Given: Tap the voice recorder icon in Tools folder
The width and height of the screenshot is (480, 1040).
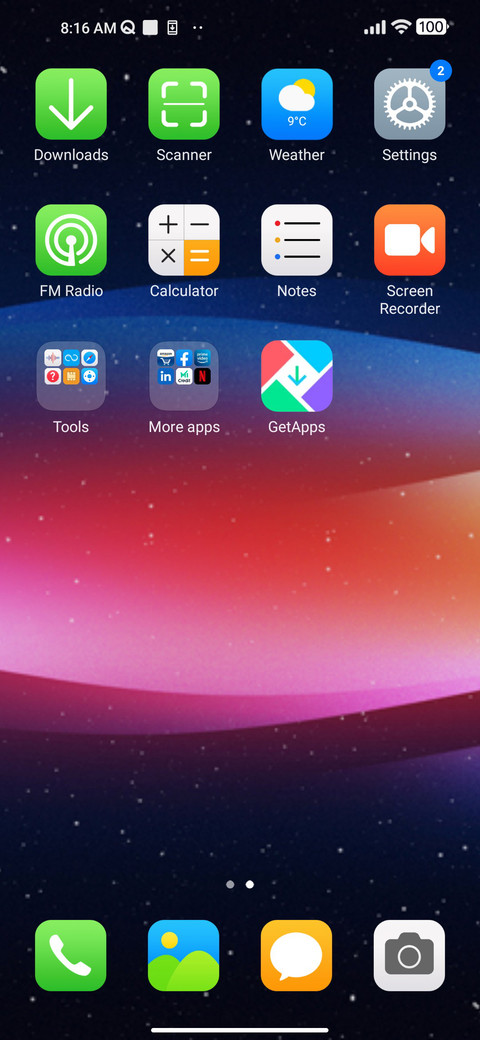Looking at the screenshot, I should [x=52, y=358].
